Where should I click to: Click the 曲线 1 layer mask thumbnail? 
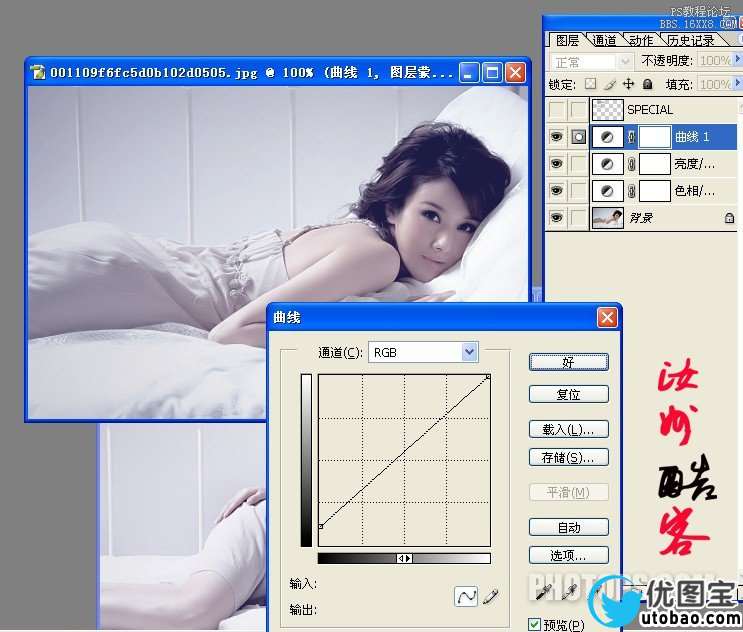pos(655,137)
